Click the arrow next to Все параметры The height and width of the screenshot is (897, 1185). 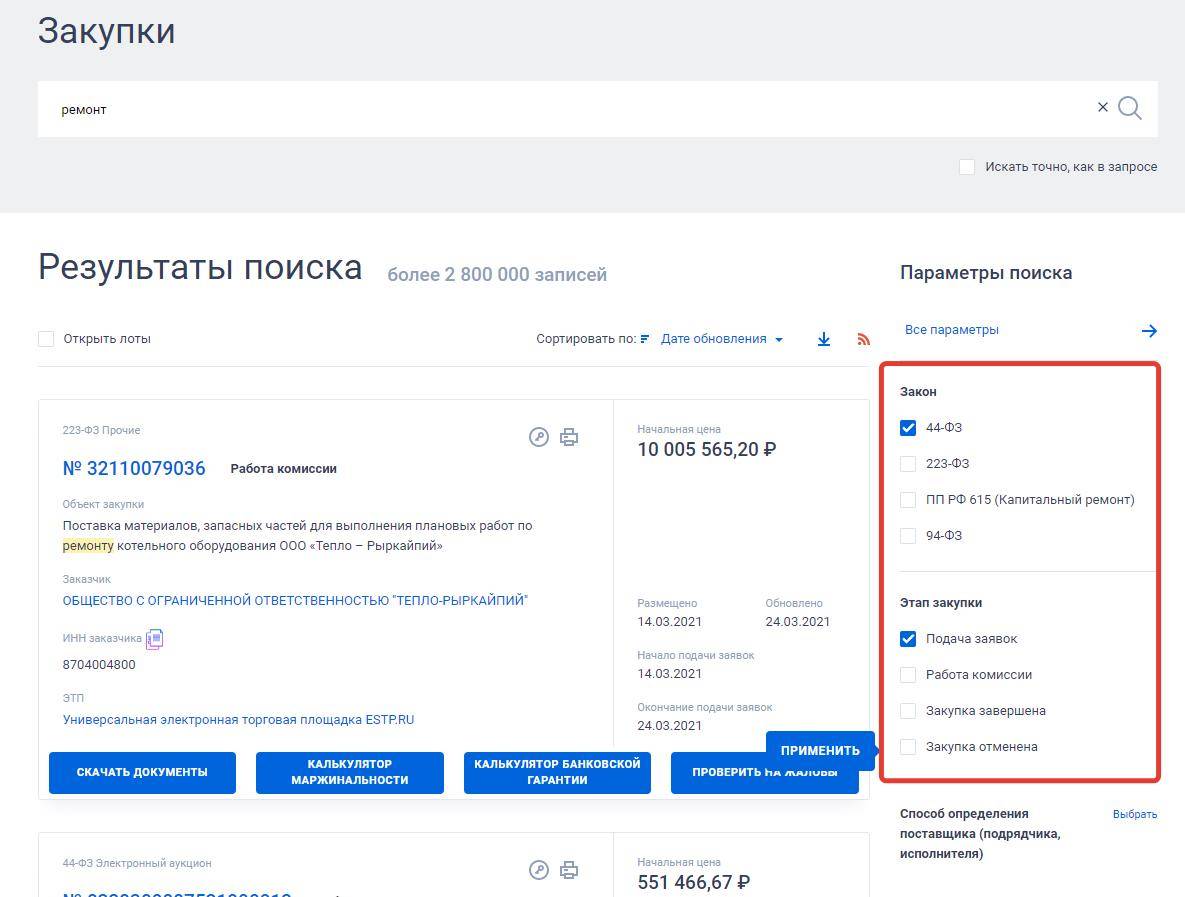(1149, 330)
